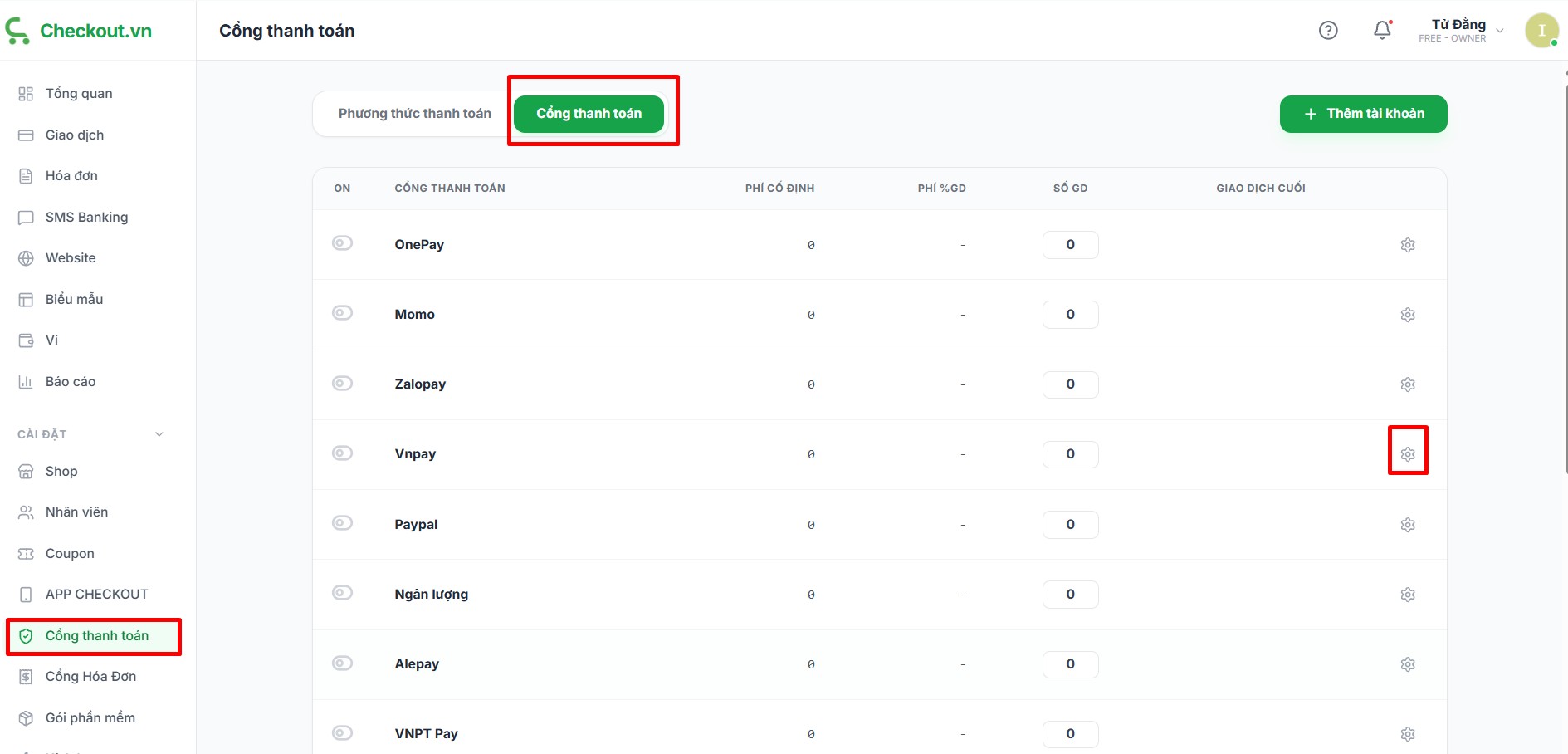Image resolution: width=1568 pixels, height=754 pixels.
Task: Go to Cổng Hóa Đơn page
Action: click(x=90, y=677)
